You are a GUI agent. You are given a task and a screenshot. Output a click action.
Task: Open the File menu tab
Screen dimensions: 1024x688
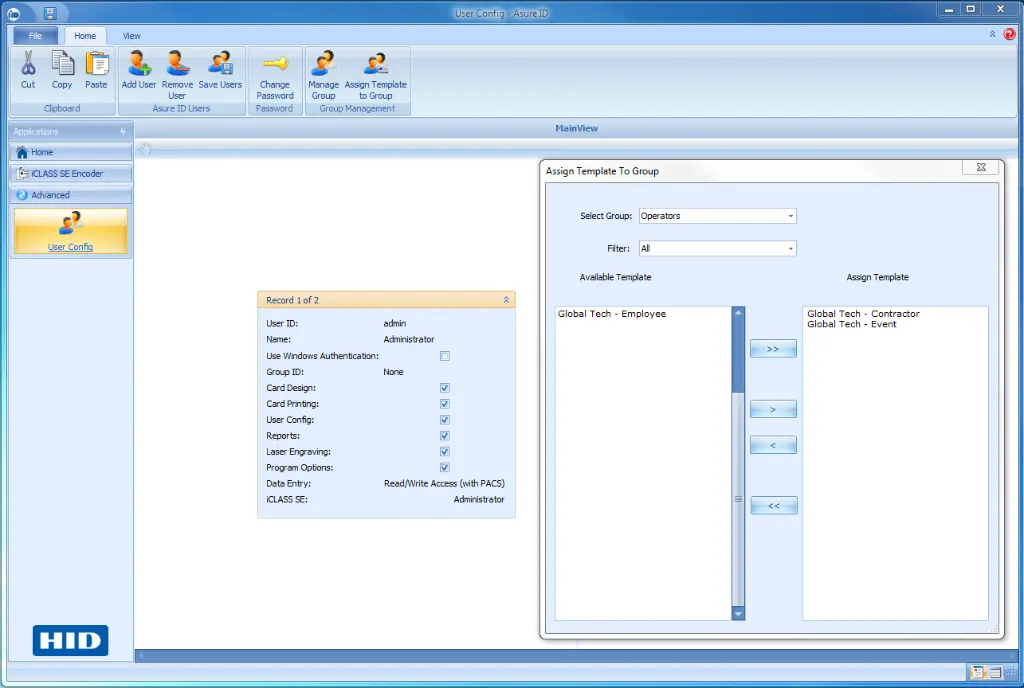tap(35, 36)
